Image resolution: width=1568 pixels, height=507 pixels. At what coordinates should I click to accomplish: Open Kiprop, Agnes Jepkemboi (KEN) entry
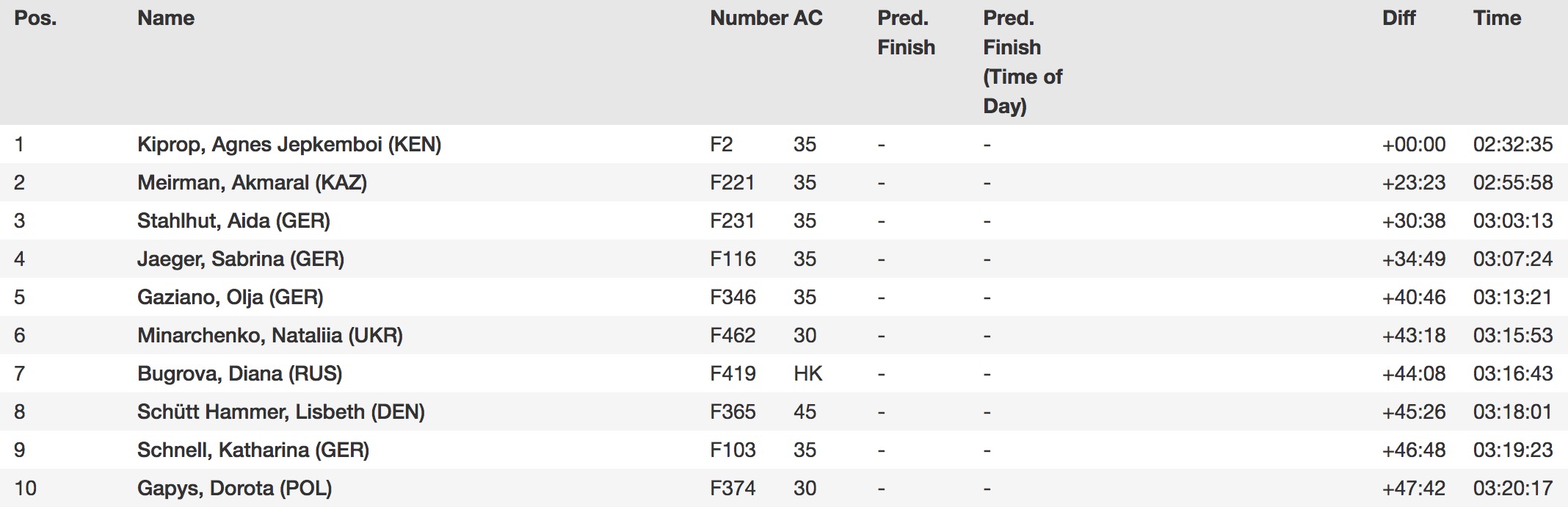[x=289, y=145]
